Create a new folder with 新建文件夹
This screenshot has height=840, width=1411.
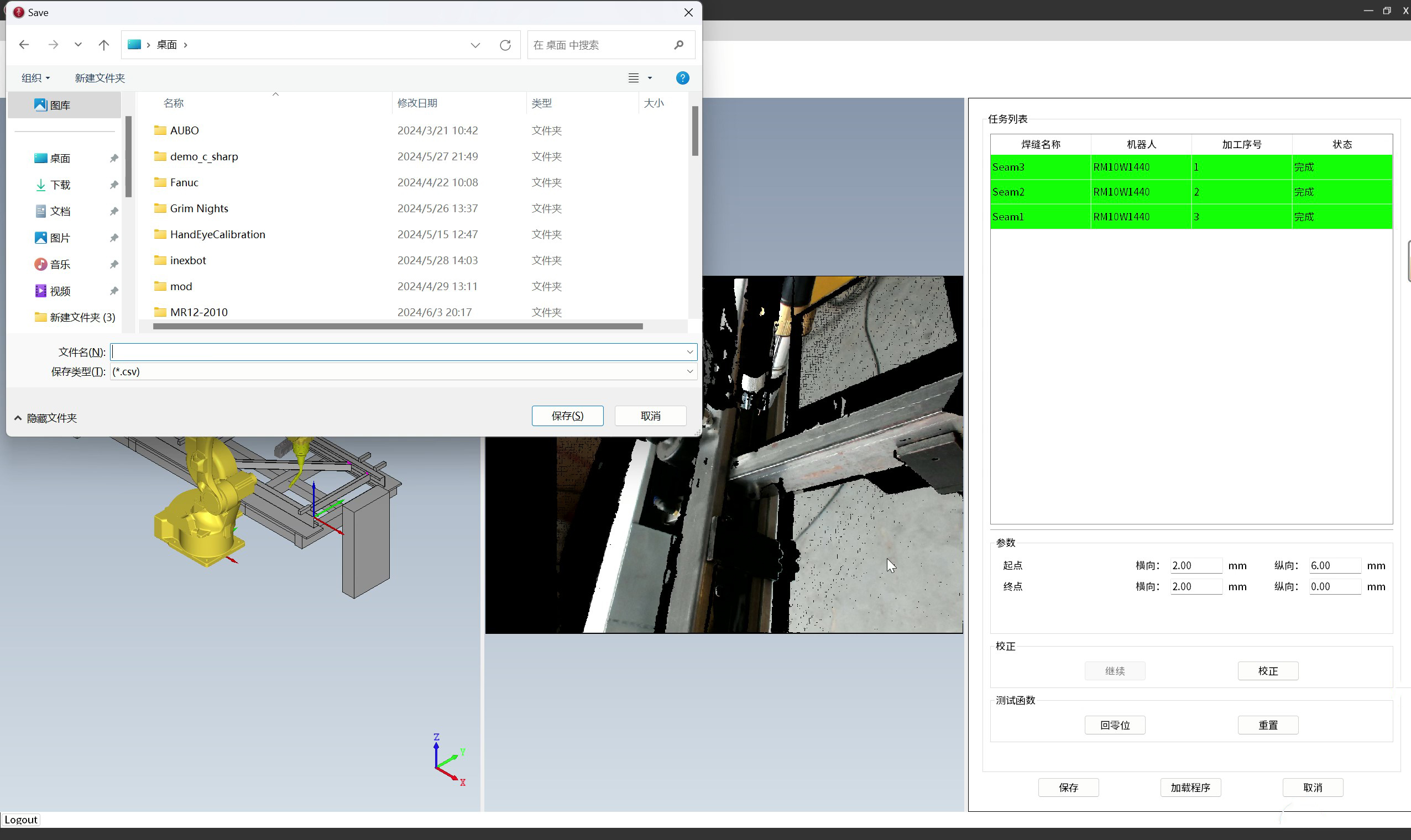[100, 78]
